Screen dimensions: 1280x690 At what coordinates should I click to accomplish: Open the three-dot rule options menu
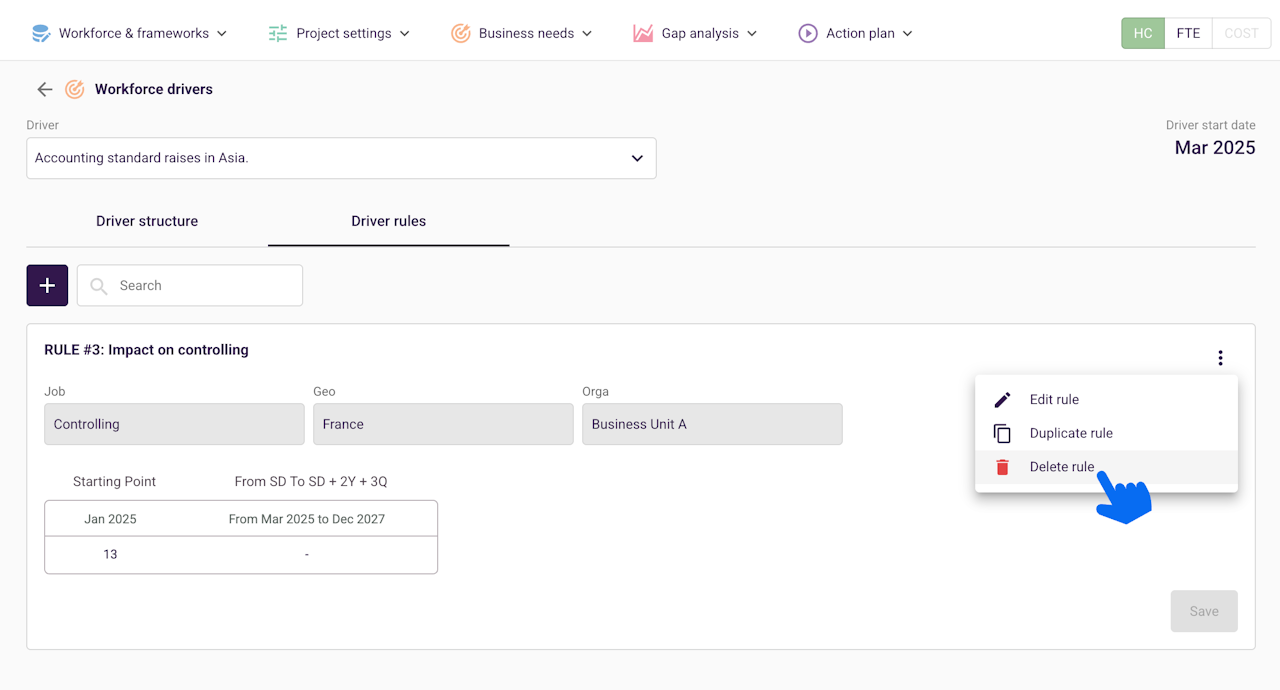tap(1220, 358)
